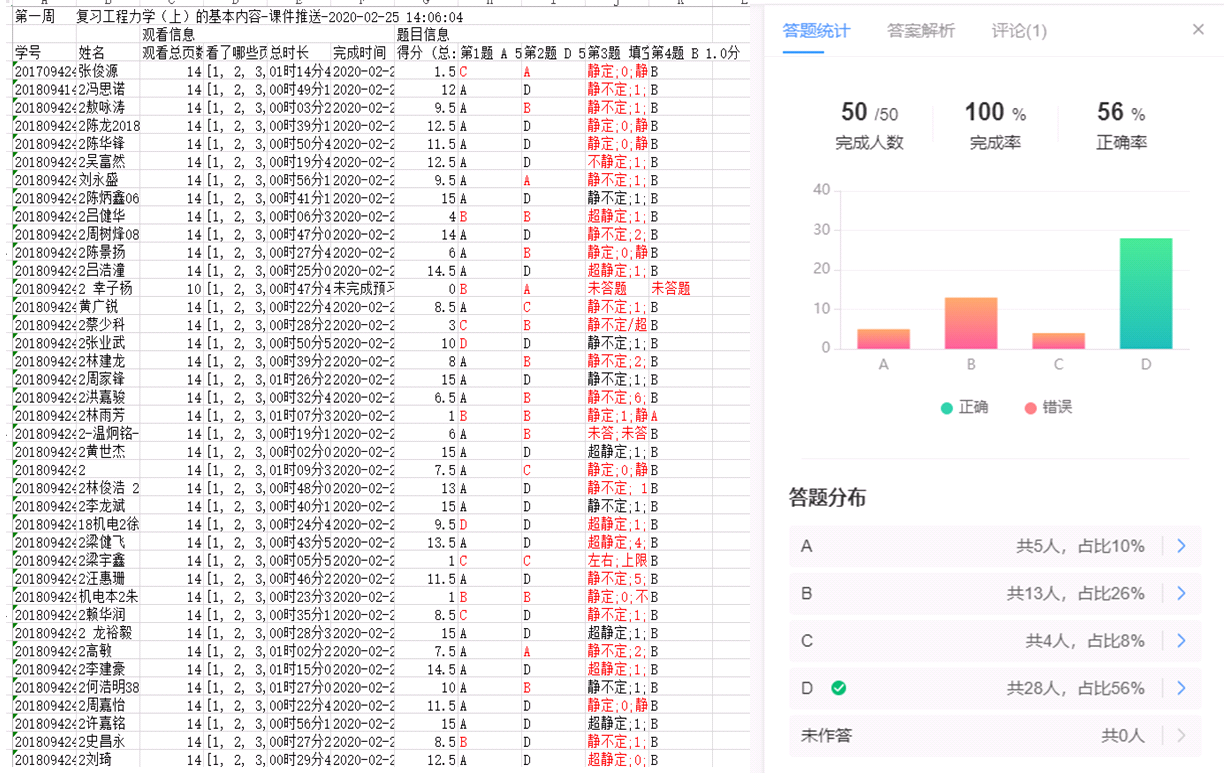Click the 完成时间 column header cell

coord(360,53)
